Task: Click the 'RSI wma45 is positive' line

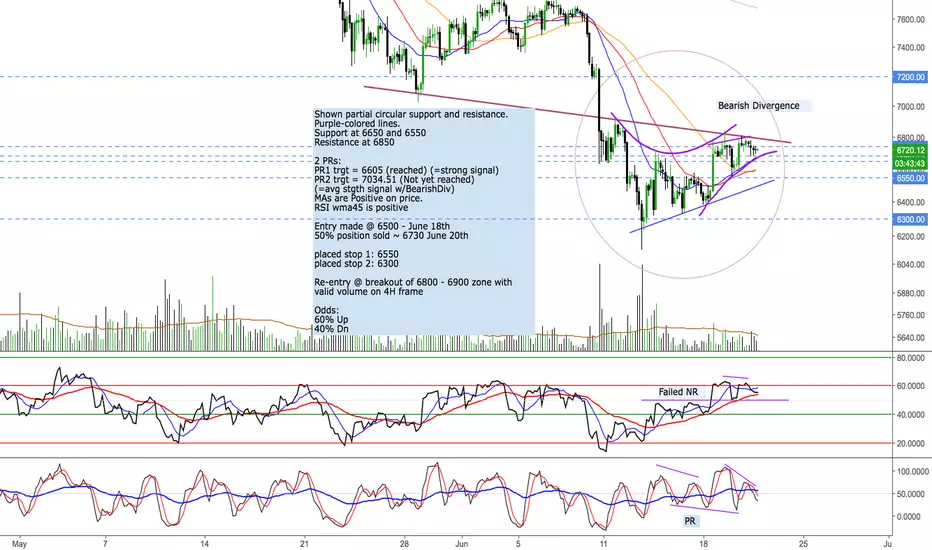Action: click(361, 208)
